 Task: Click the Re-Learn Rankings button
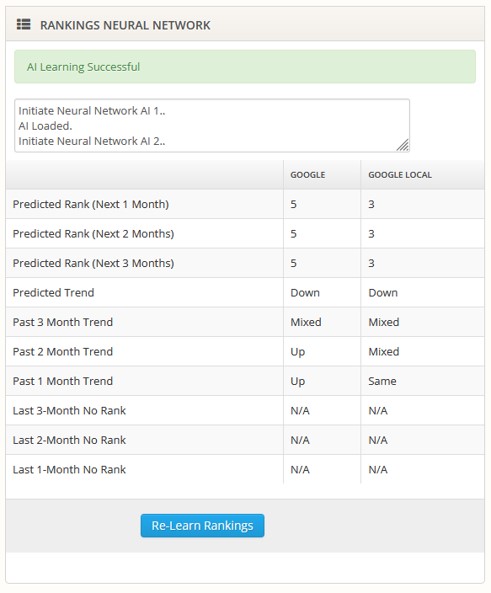click(202, 525)
